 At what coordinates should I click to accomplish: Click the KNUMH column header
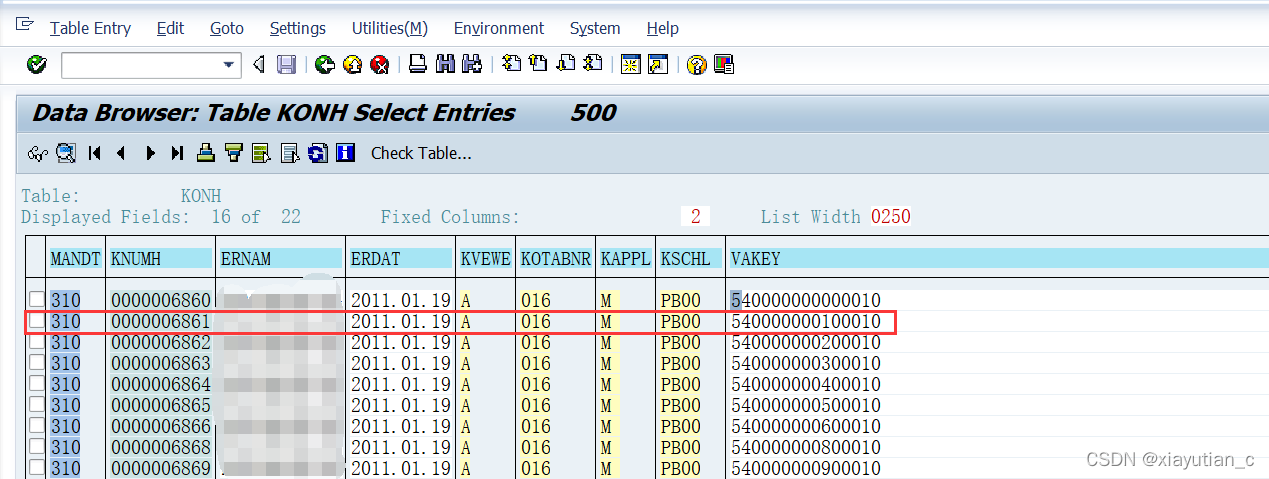[160, 258]
